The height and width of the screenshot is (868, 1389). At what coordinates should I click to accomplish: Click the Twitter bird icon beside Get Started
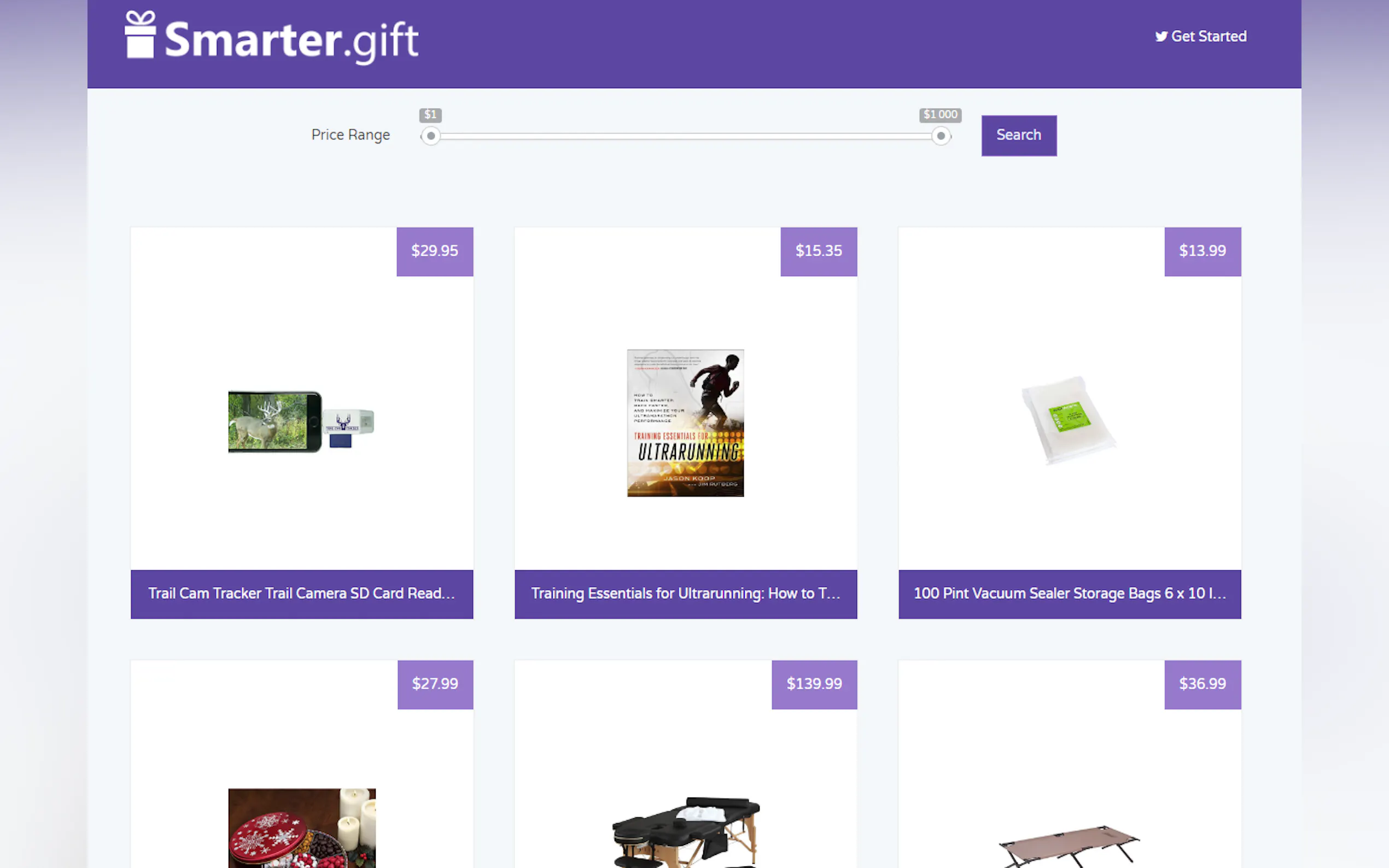(x=1161, y=37)
